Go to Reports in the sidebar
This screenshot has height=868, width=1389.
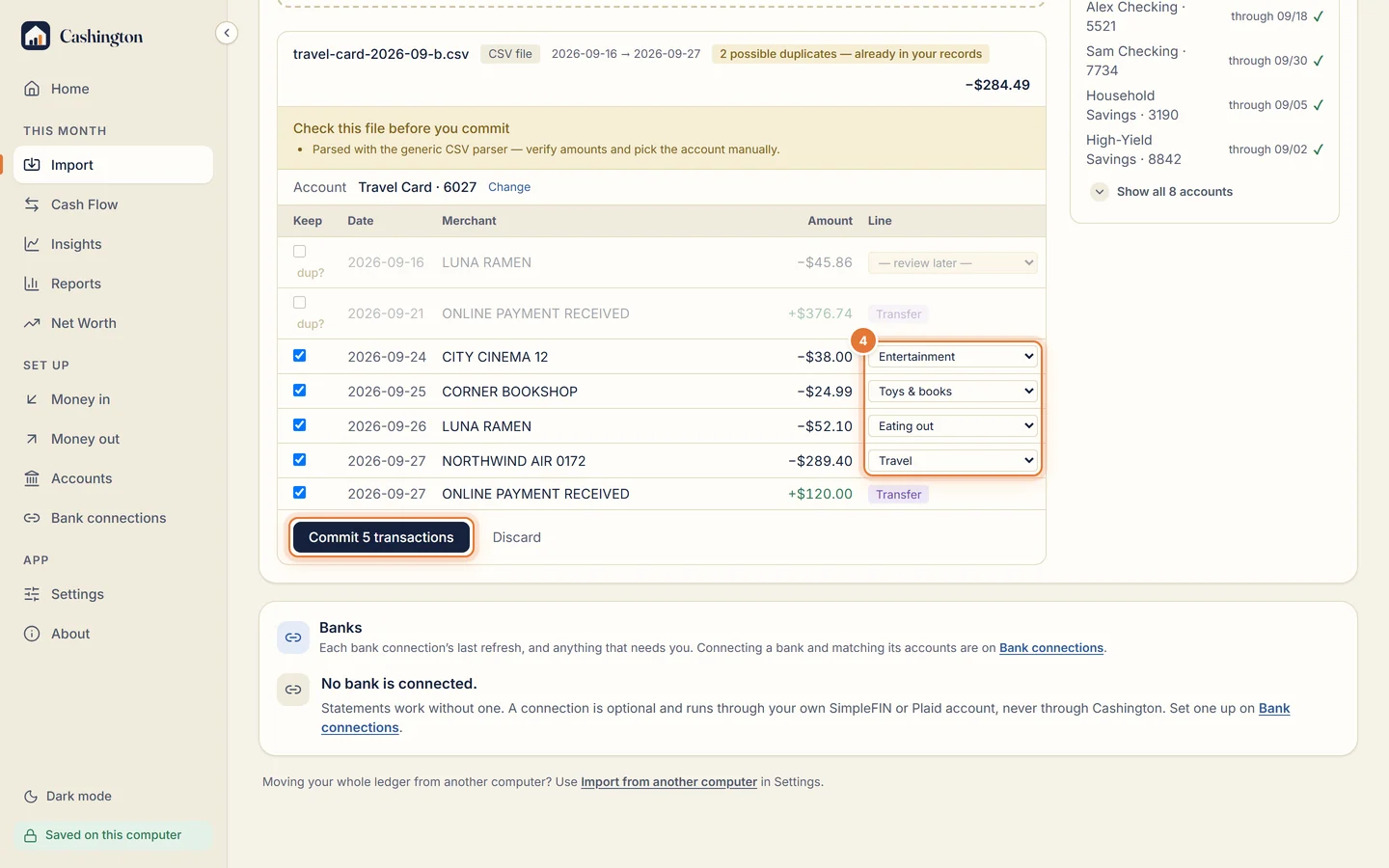pos(113,284)
